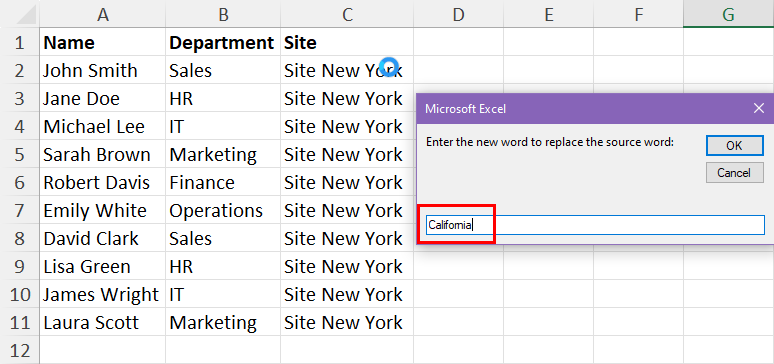Select row 7 header
The width and height of the screenshot is (774, 364).
point(20,210)
